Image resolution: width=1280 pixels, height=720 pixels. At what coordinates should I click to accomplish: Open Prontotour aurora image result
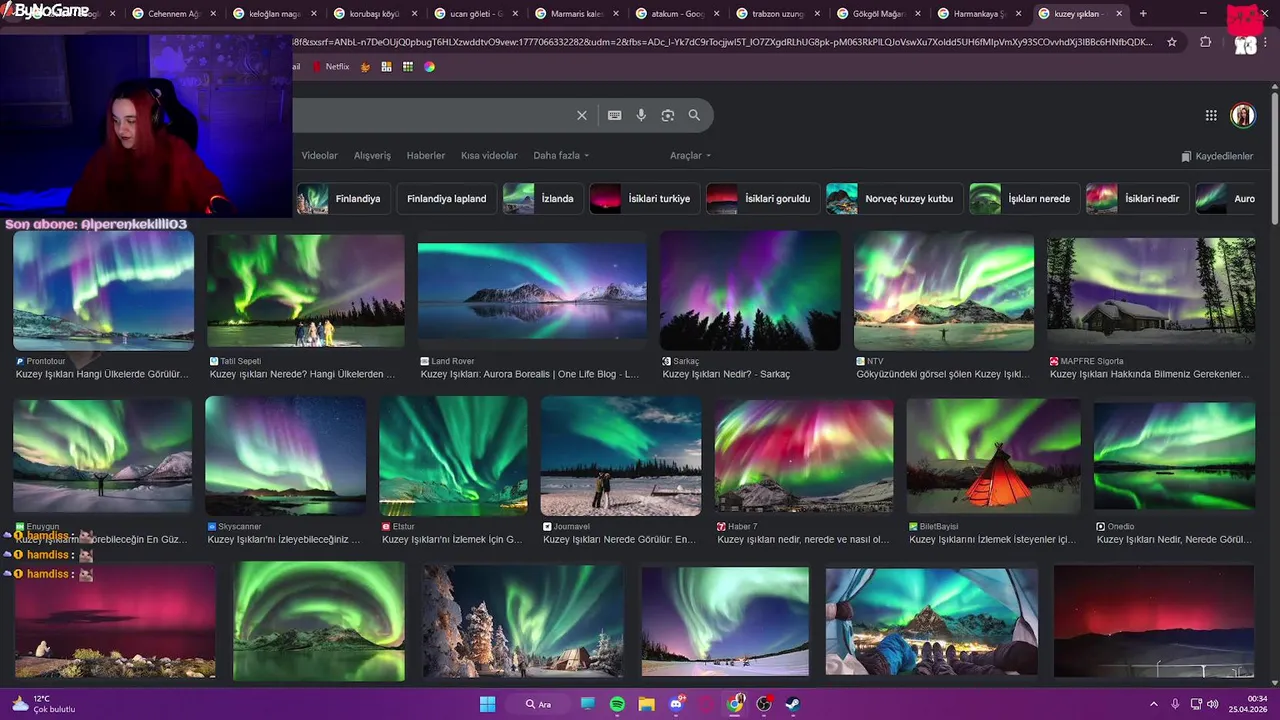104,291
